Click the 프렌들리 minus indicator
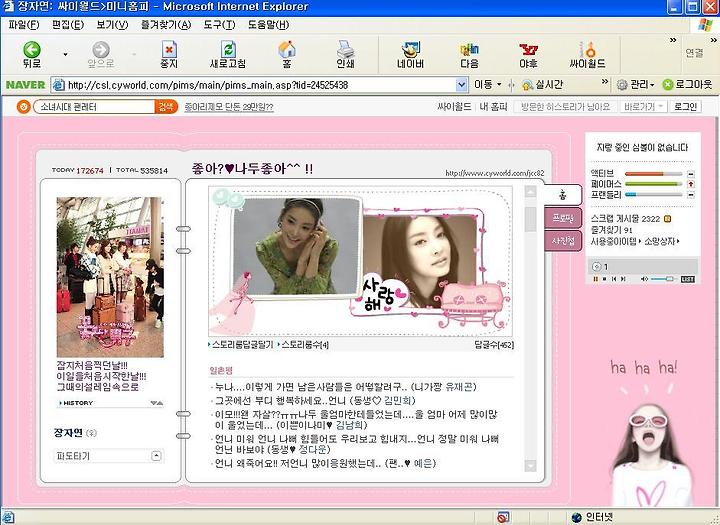720x525 pixels. 691,195
